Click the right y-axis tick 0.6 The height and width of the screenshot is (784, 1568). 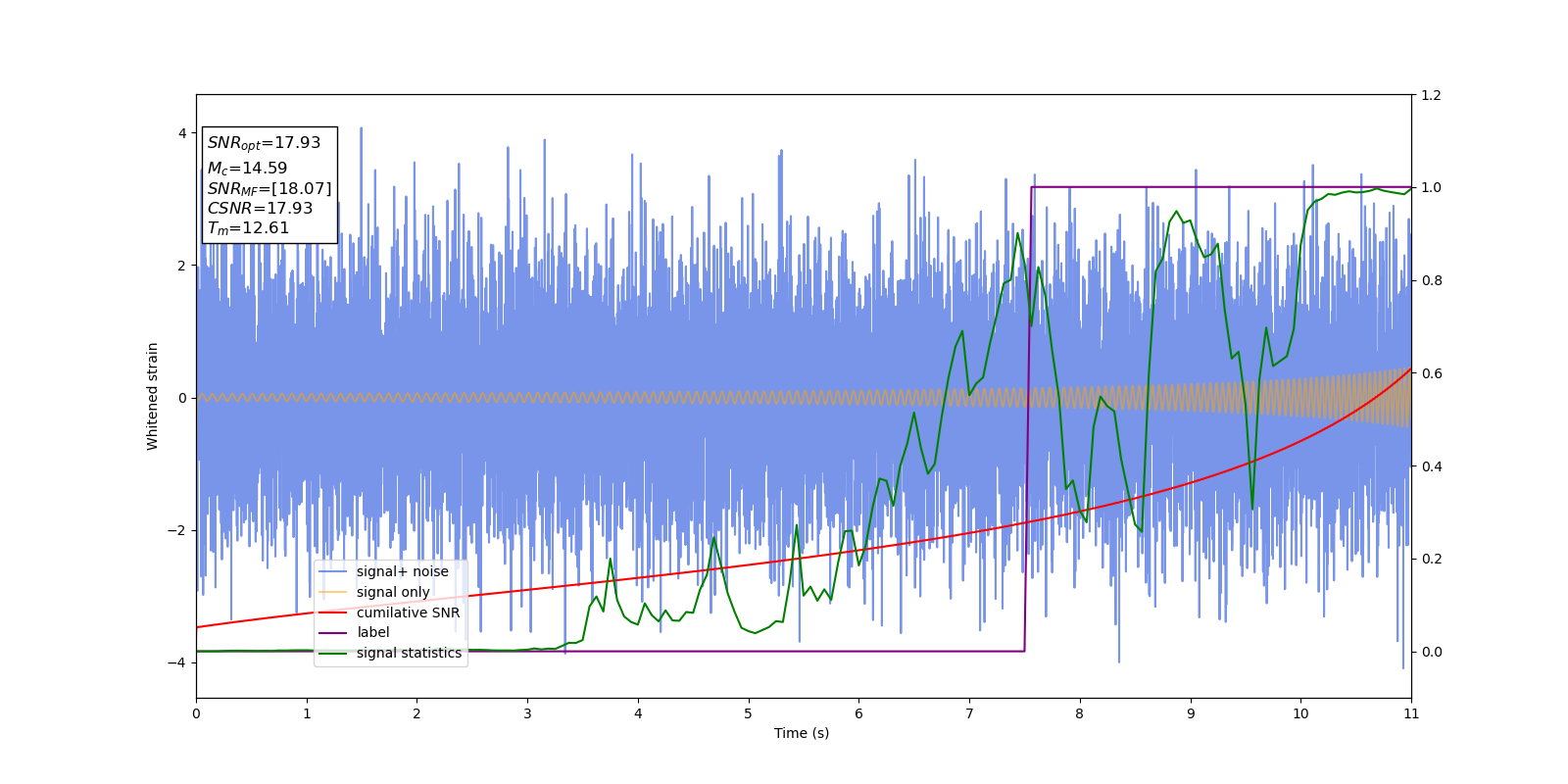pyautogui.click(x=1431, y=373)
